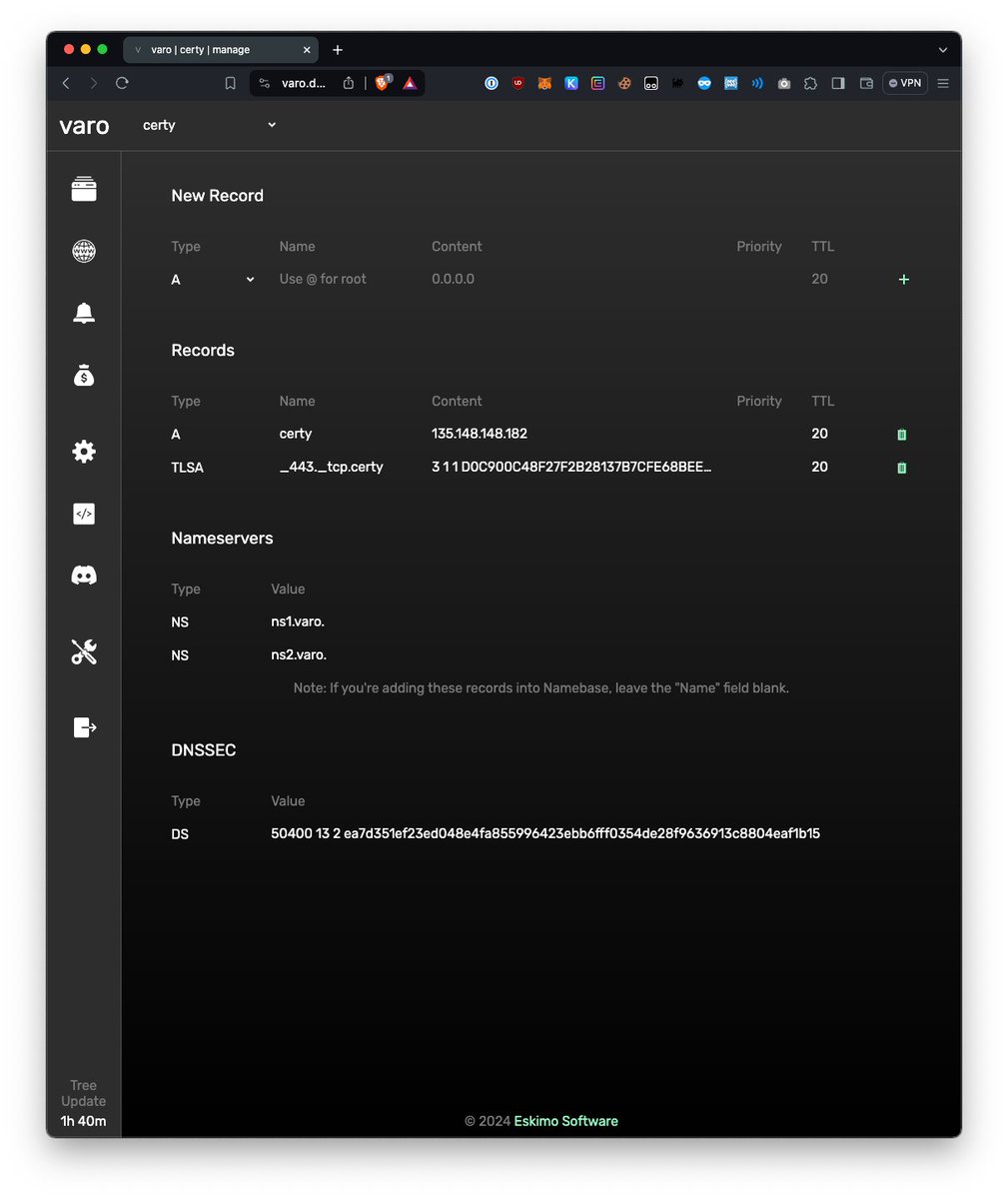
Task: Go back in browser history
Action: (66, 83)
